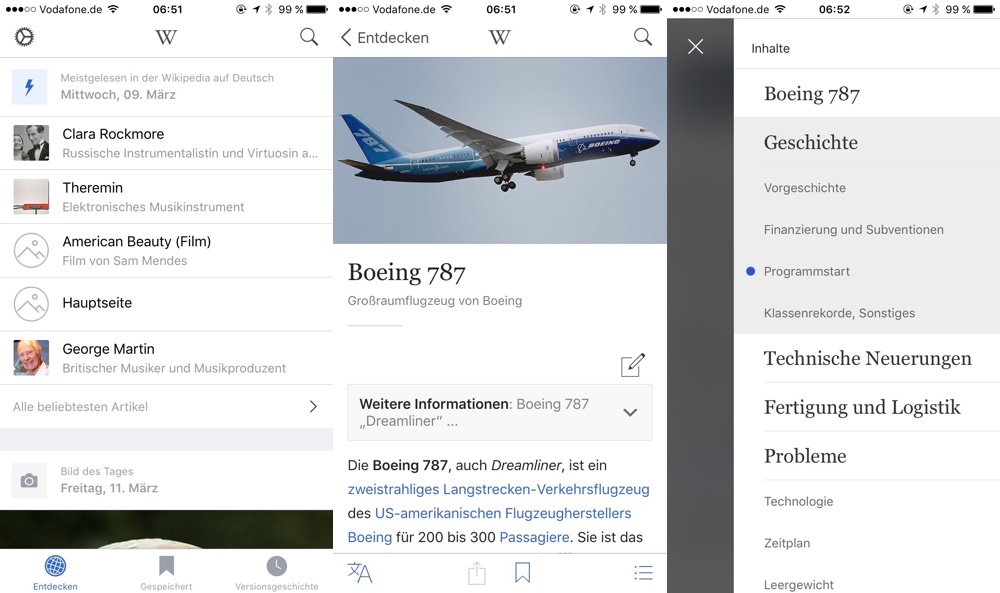Close the Inhalte contents panel
This screenshot has width=1000, height=593.
pyautogui.click(x=696, y=47)
